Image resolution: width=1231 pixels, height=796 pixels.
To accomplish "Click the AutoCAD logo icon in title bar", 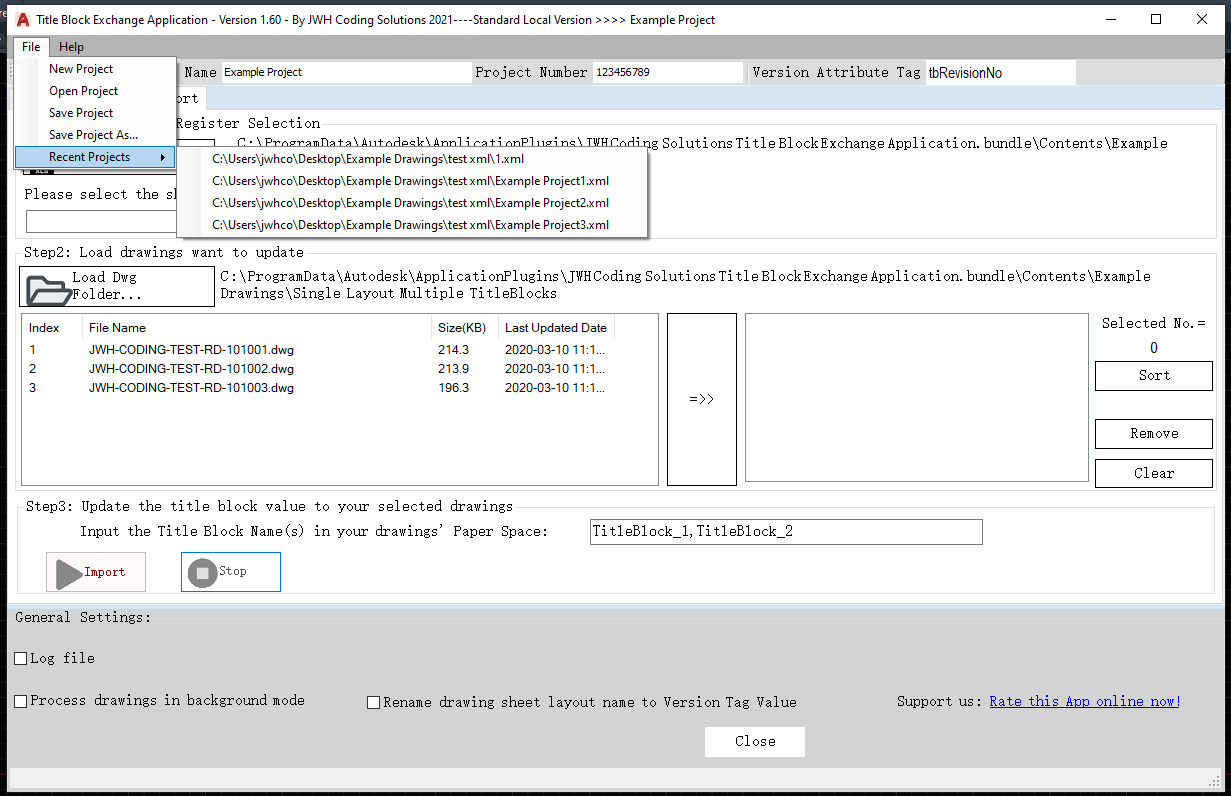I will [22, 19].
